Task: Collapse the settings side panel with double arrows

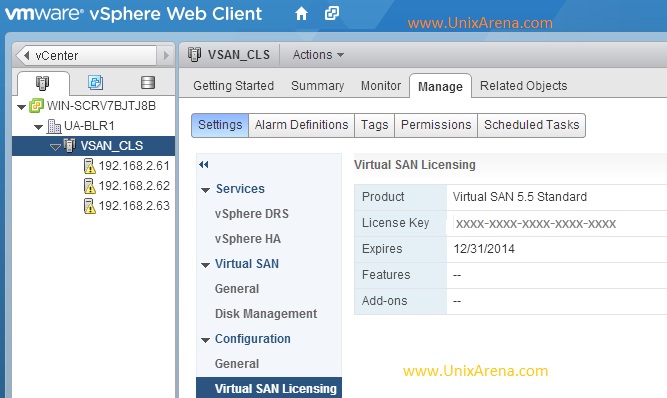Action: (204, 165)
